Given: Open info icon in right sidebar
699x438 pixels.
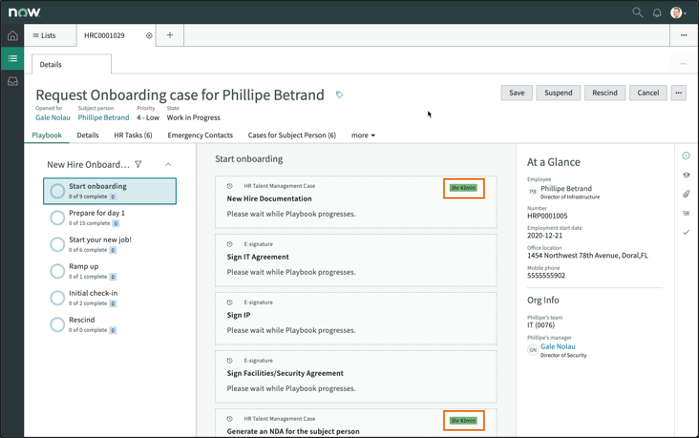Looking at the screenshot, I should pos(686,156).
